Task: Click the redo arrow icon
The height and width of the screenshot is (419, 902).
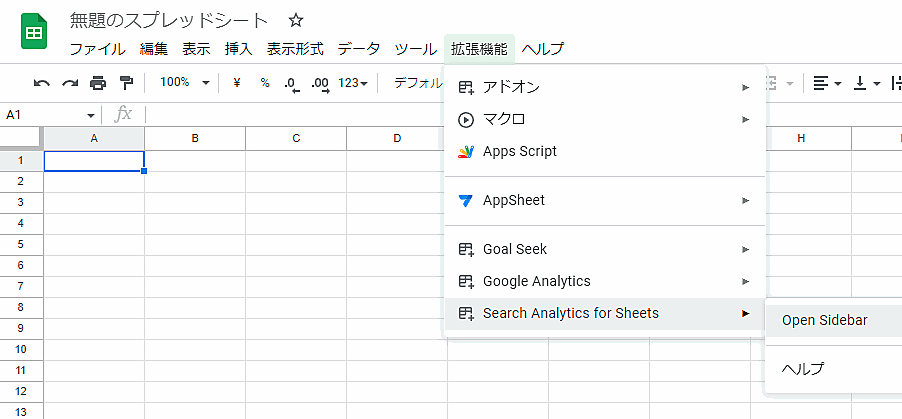Action: [70, 83]
